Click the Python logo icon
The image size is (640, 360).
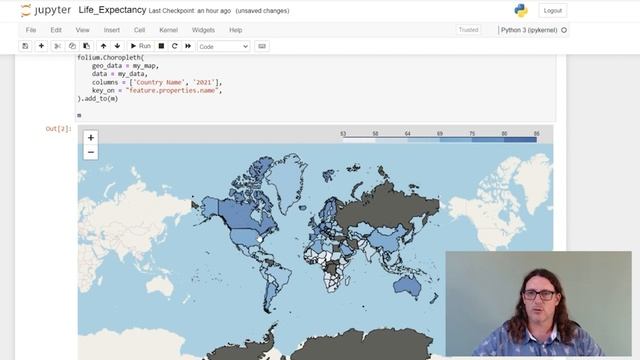tap(521, 11)
